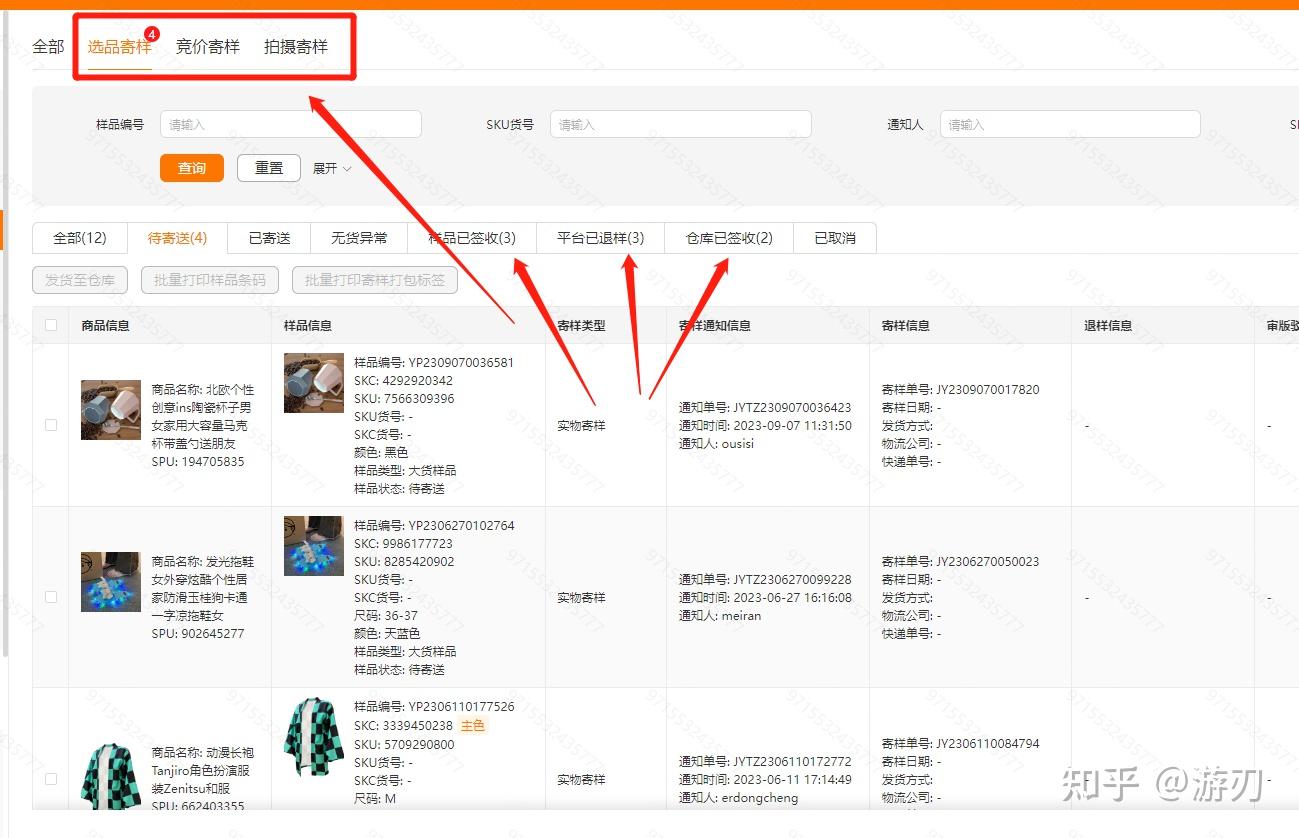Click notice number JYTZ2309070036423
The image size is (1299, 838).
tap(792, 408)
